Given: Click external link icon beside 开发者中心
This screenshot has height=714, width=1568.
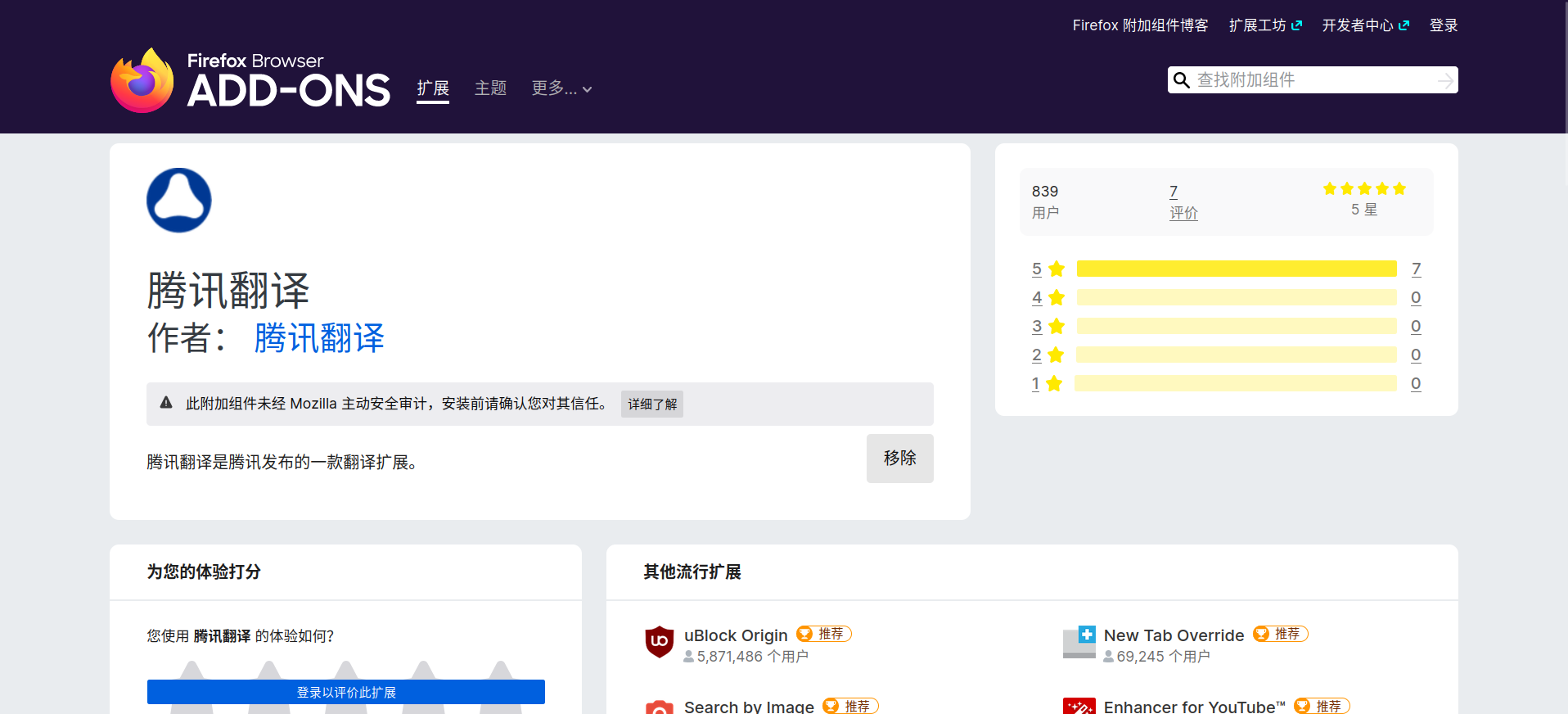Looking at the screenshot, I should tap(1404, 25).
